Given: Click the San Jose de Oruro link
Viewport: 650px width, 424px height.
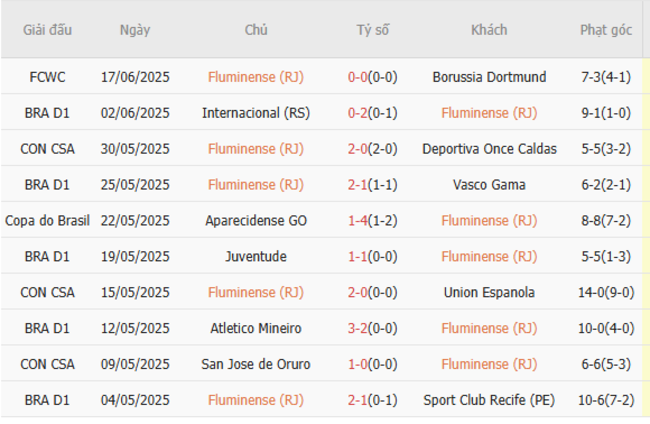Looking at the screenshot, I should (256, 364).
